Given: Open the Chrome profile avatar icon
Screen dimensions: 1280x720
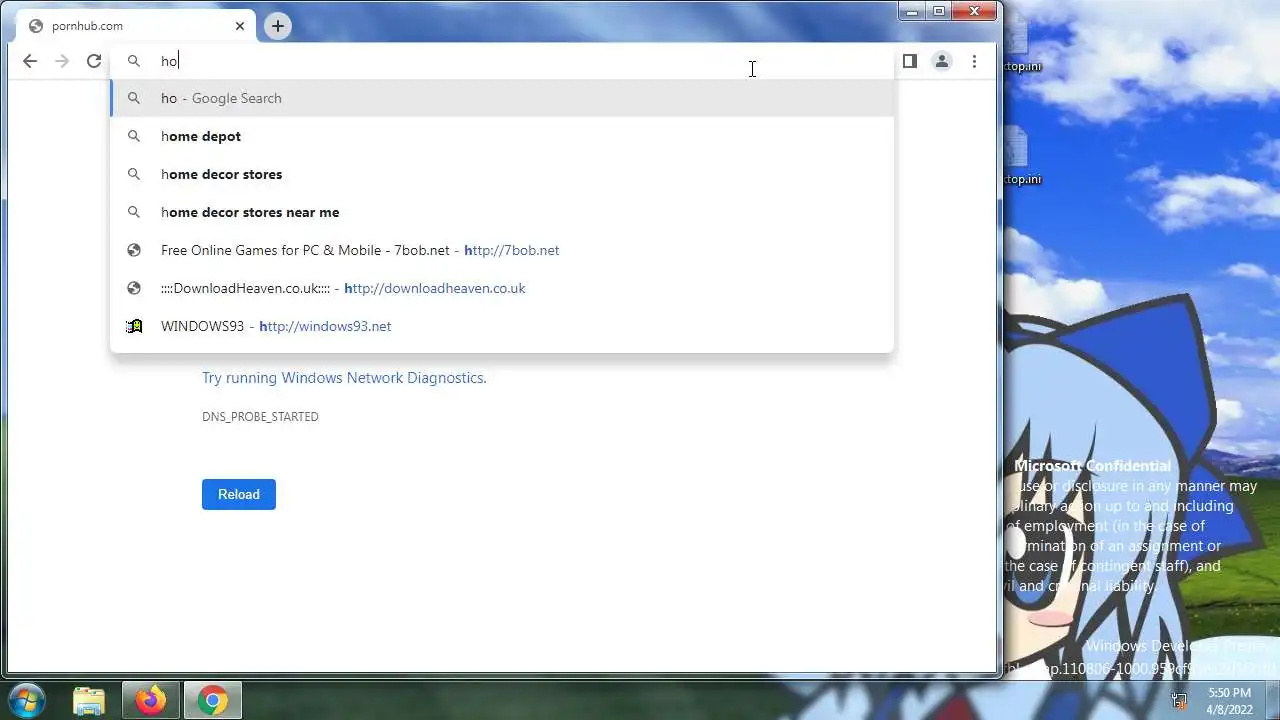Looking at the screenshot, I should click(942, 61).
